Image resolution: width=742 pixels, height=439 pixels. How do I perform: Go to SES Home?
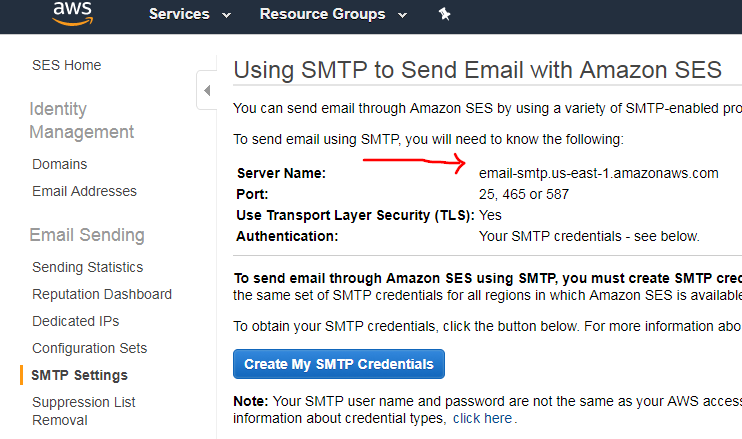pyautogui.click(x=67, y=65)
